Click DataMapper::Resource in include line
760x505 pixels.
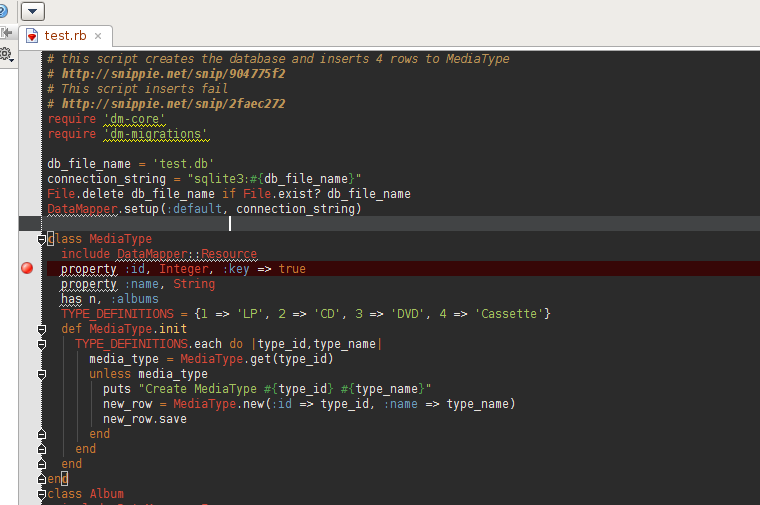pyautogui.click(x=187, y=254)
